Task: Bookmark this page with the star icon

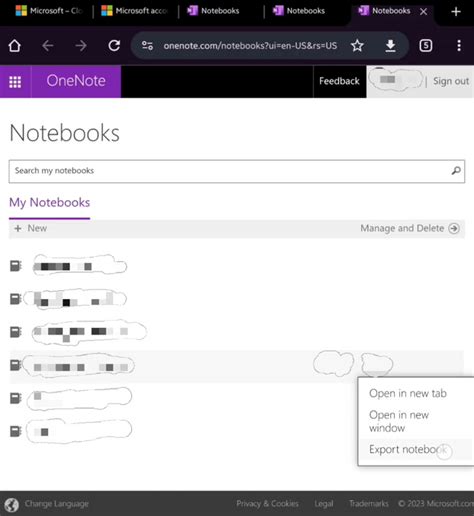Action: point(357,45)
